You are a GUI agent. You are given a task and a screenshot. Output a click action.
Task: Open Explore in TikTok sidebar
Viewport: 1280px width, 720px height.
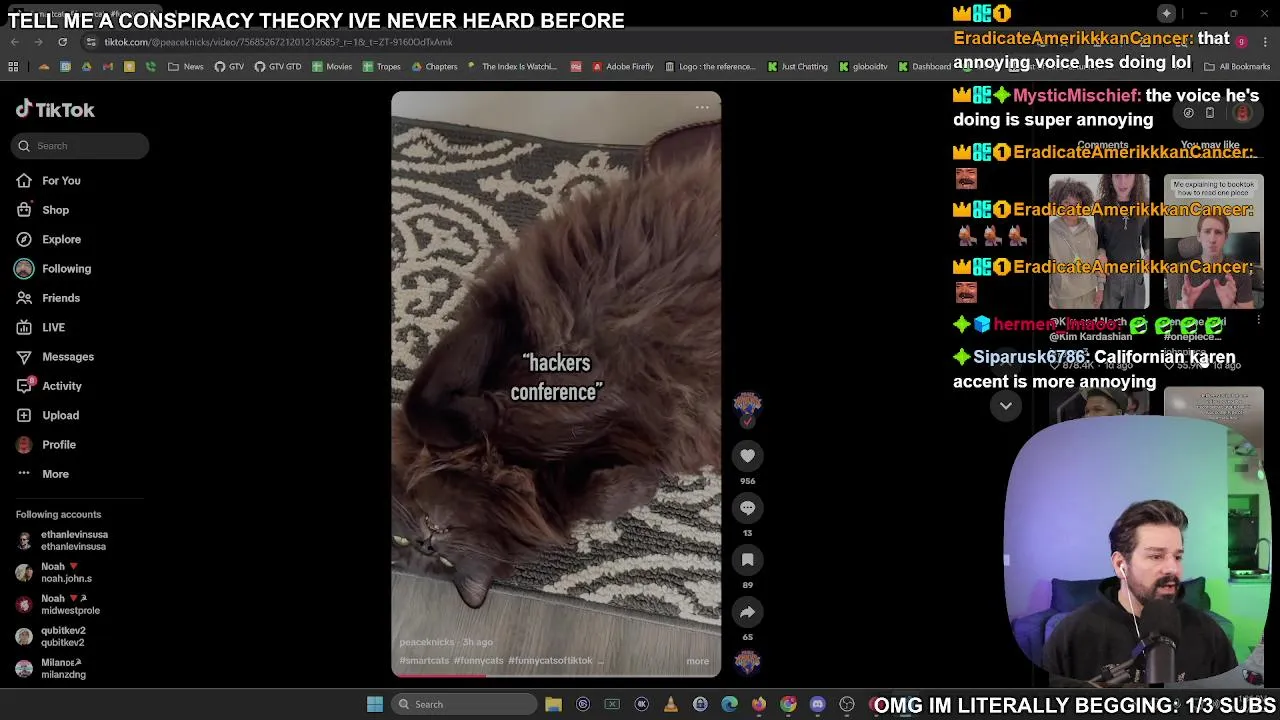pyautogui.click(x=61, y=239)
